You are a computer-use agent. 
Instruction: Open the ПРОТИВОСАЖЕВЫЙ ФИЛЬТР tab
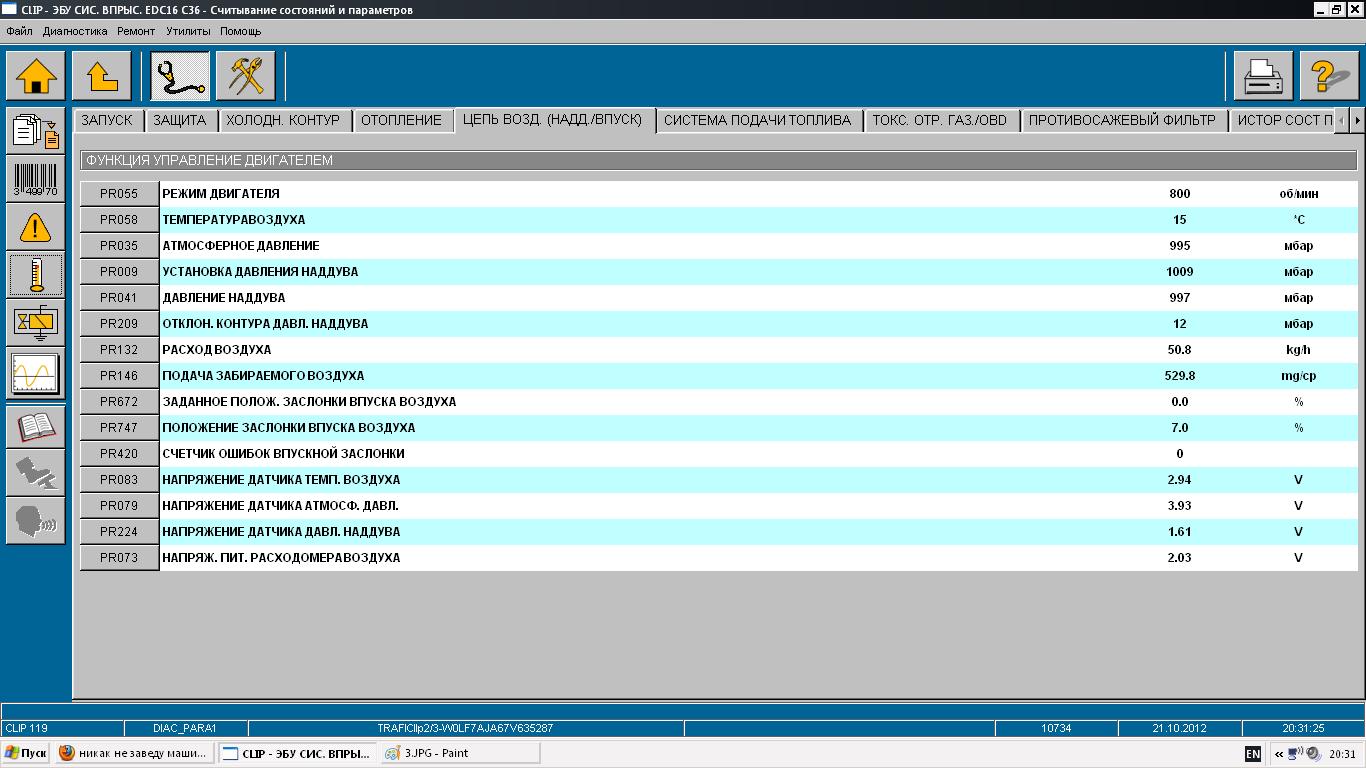pos(1122,120)
